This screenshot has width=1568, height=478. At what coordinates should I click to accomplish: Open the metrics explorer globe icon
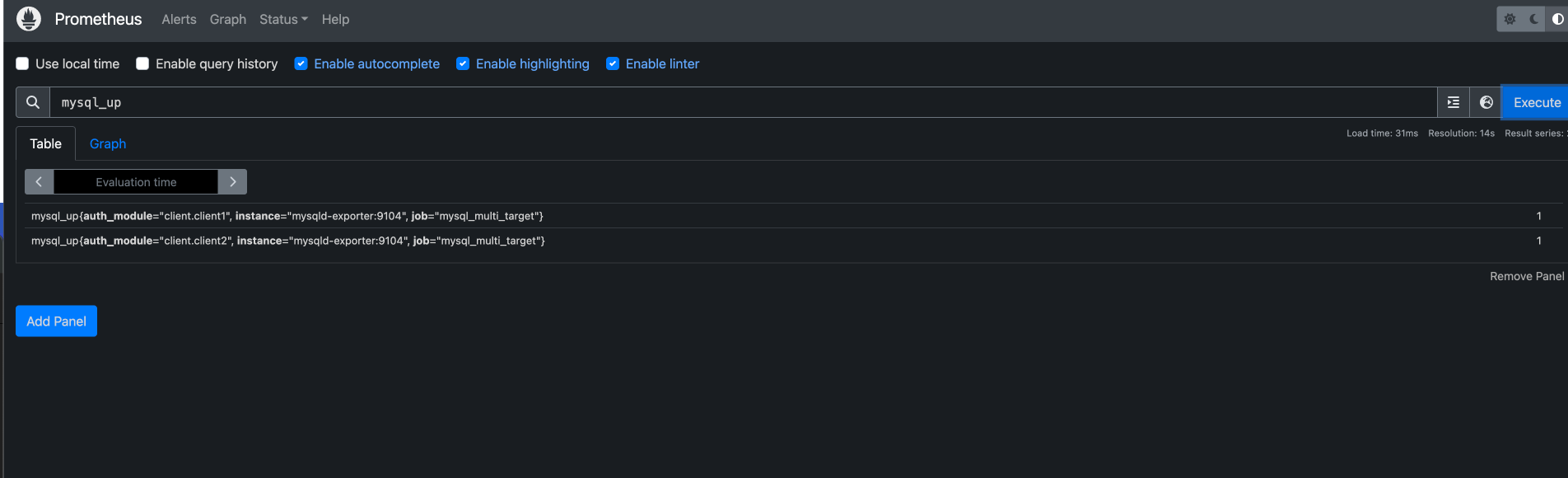point(1486,102)
